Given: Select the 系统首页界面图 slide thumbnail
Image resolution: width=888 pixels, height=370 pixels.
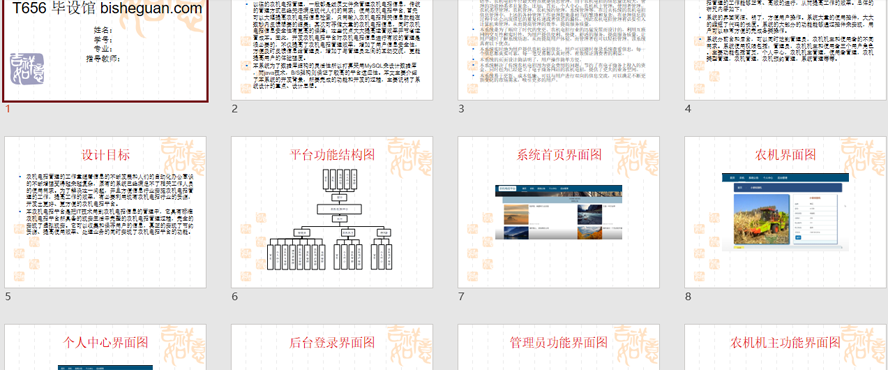Looking at the screenshot, I should tap(558, 212).
